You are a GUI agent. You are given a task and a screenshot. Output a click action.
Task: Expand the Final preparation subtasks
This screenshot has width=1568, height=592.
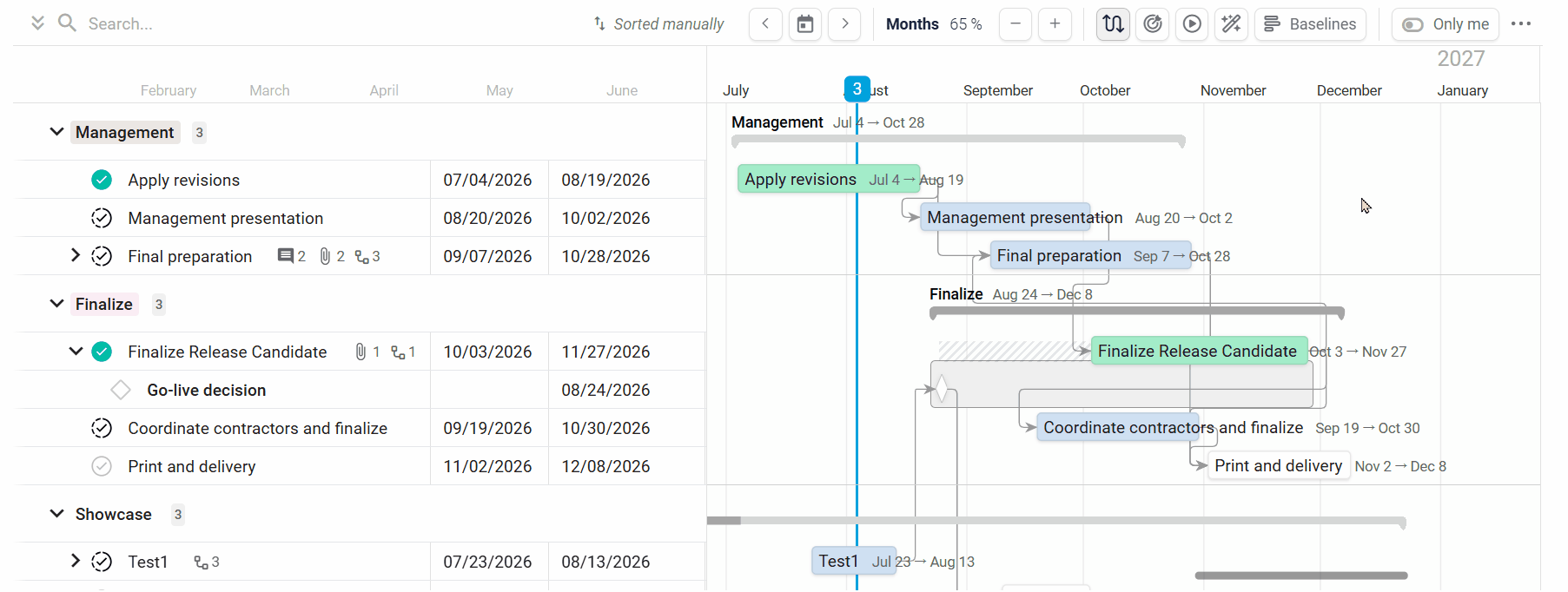[x=76, y=255]
